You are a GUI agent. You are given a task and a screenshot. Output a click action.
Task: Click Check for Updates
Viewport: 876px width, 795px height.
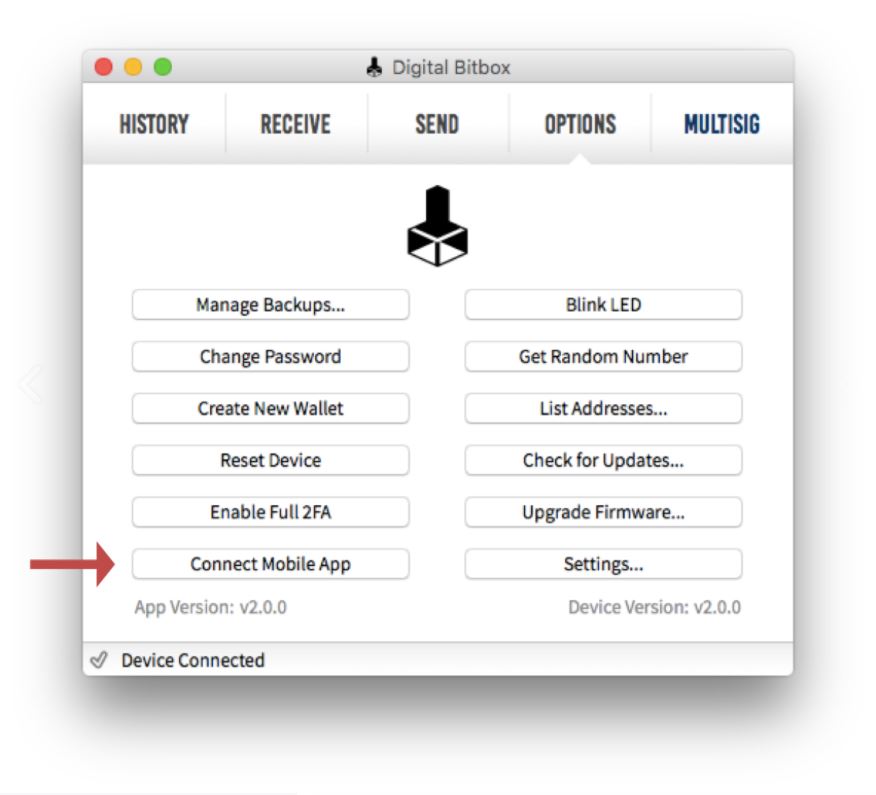[x=603, y=460]
